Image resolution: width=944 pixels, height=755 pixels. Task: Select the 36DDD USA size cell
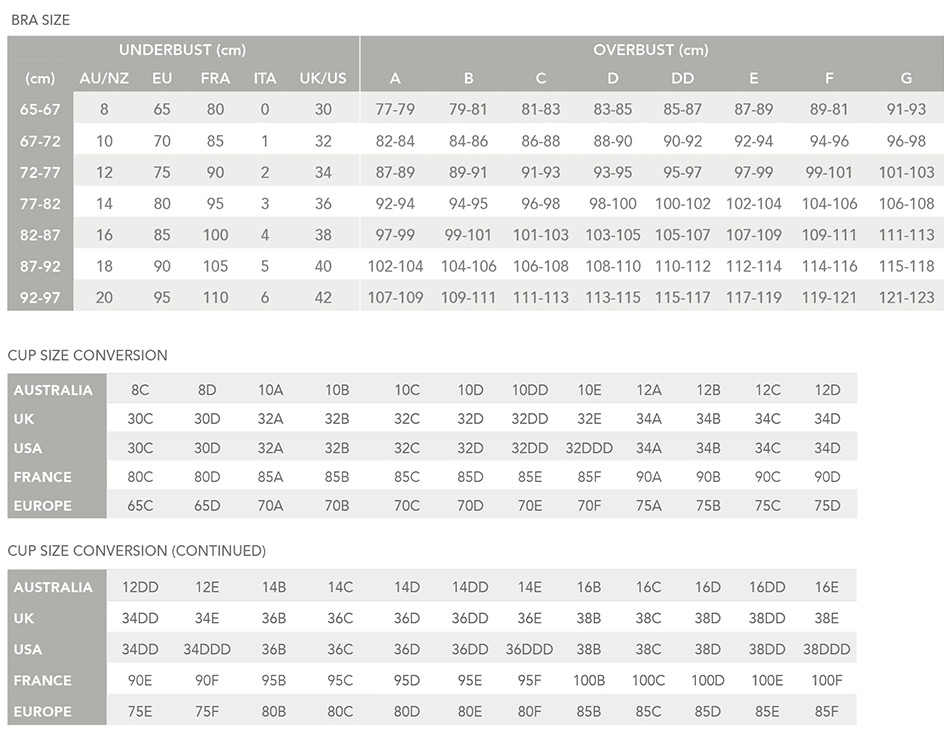pos(529,650)
